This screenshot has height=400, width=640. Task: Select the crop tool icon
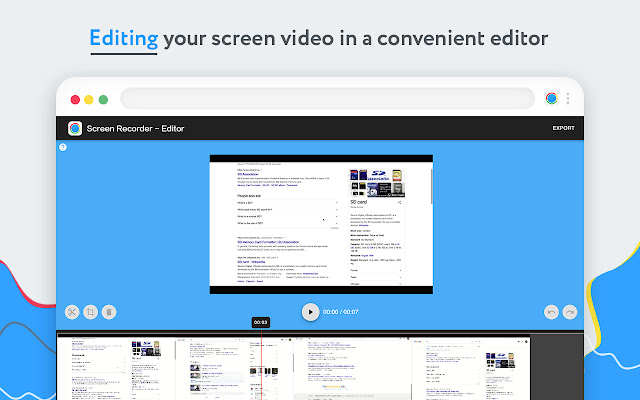coord(91,312)
